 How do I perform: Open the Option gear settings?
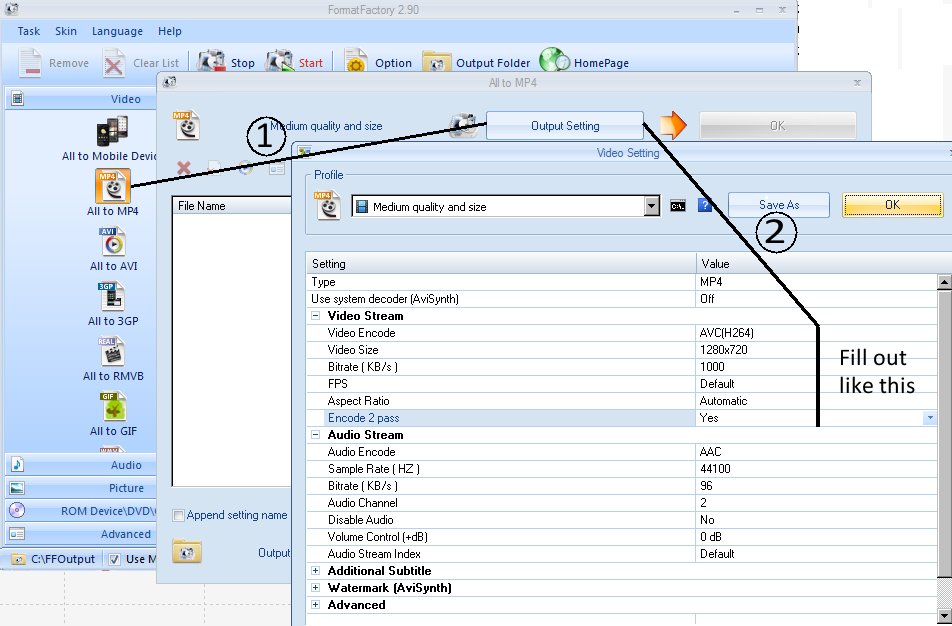click(x=356, y=62)
